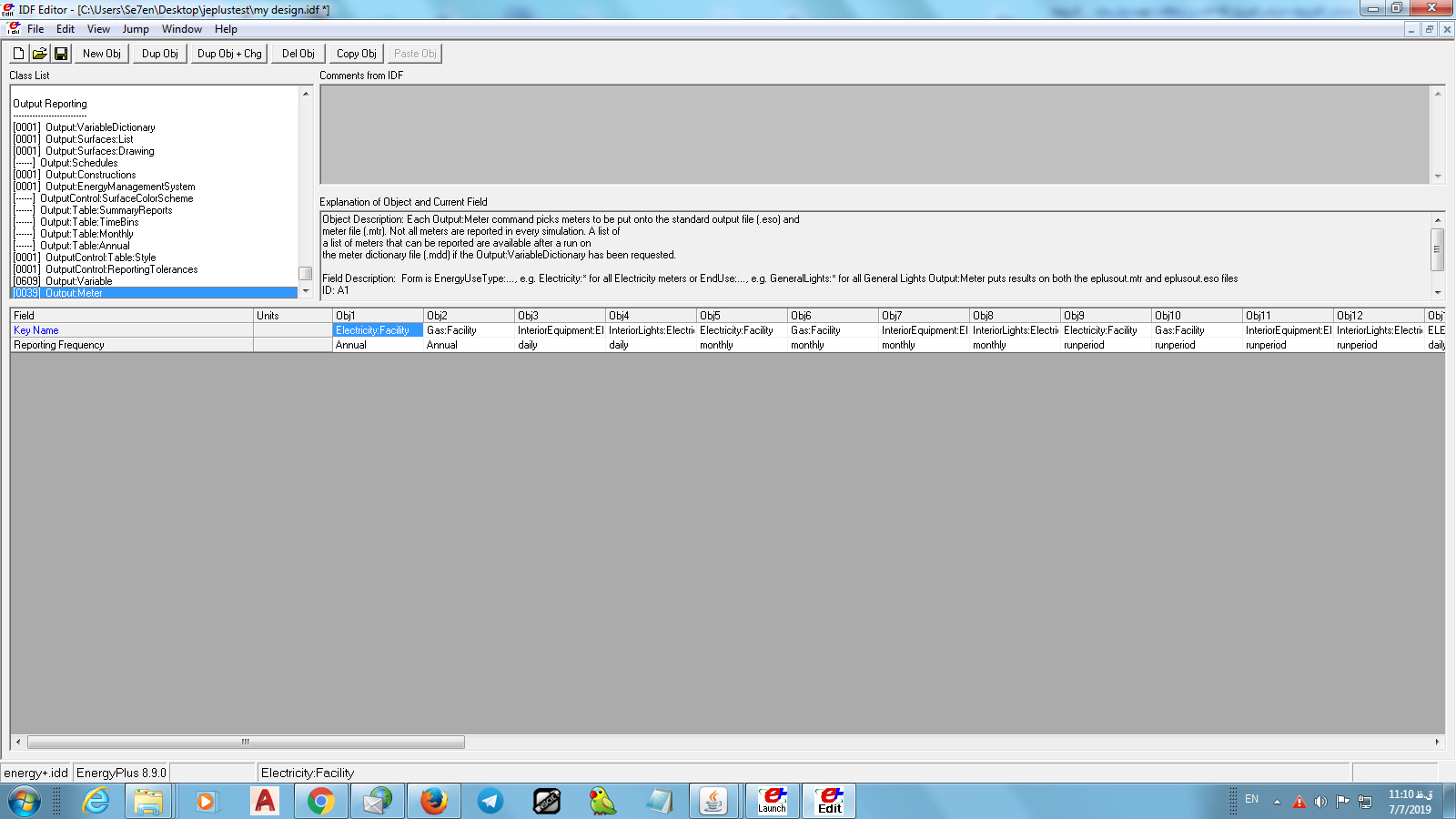1456x819 pixels.
Task: Click Dup Obj + Chg button
Action: tap(229, 54)
